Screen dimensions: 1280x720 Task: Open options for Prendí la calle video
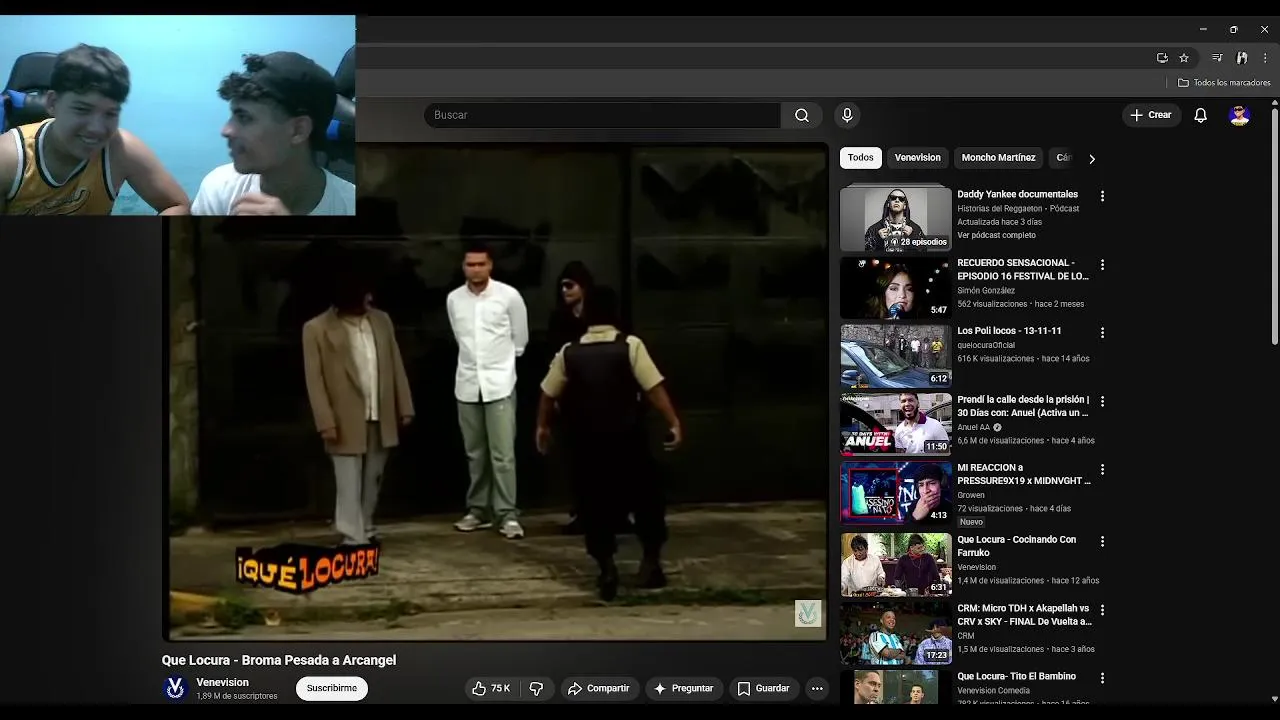click(x=1102, y=401)
